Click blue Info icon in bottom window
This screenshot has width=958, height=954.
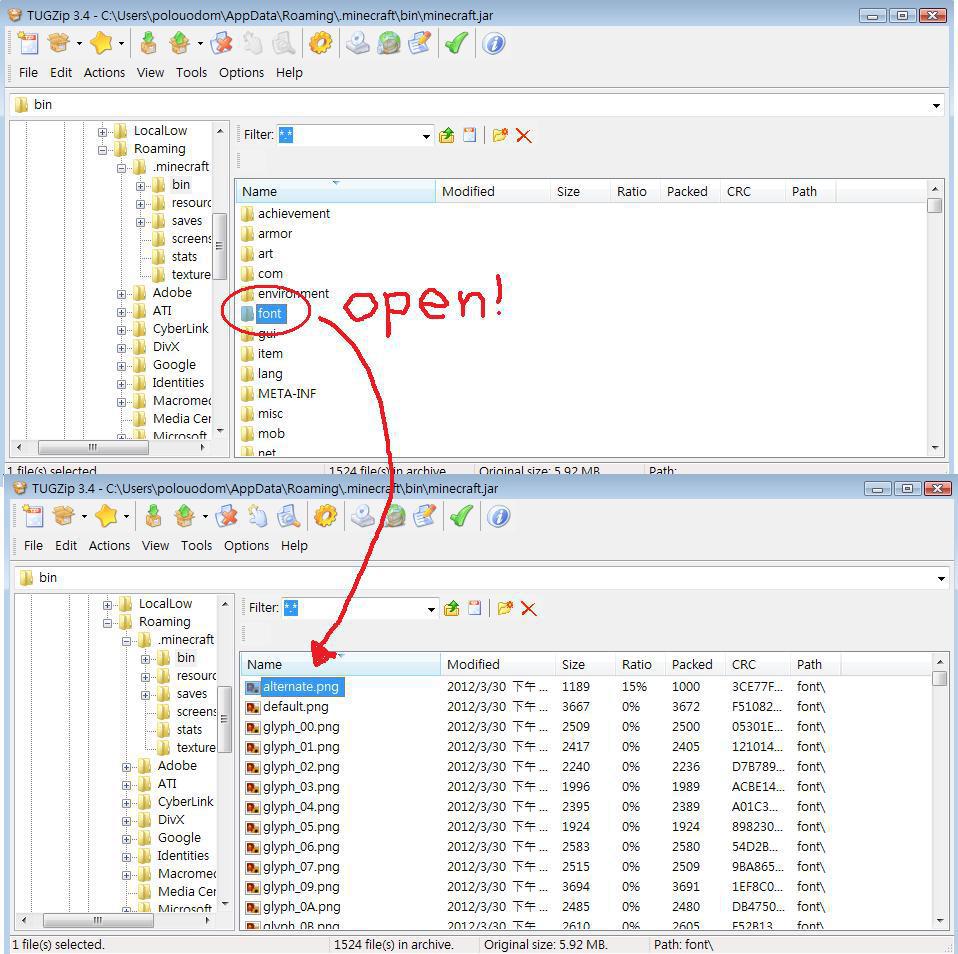click(x=499, y=516)
